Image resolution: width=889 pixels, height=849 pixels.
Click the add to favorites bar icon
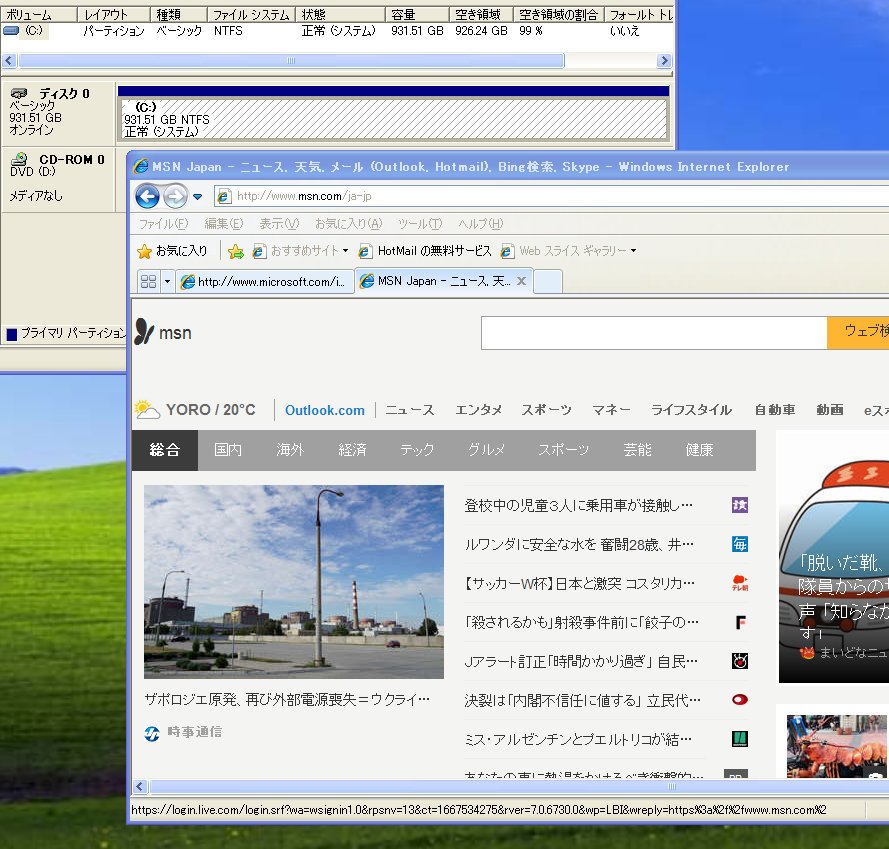236,251
